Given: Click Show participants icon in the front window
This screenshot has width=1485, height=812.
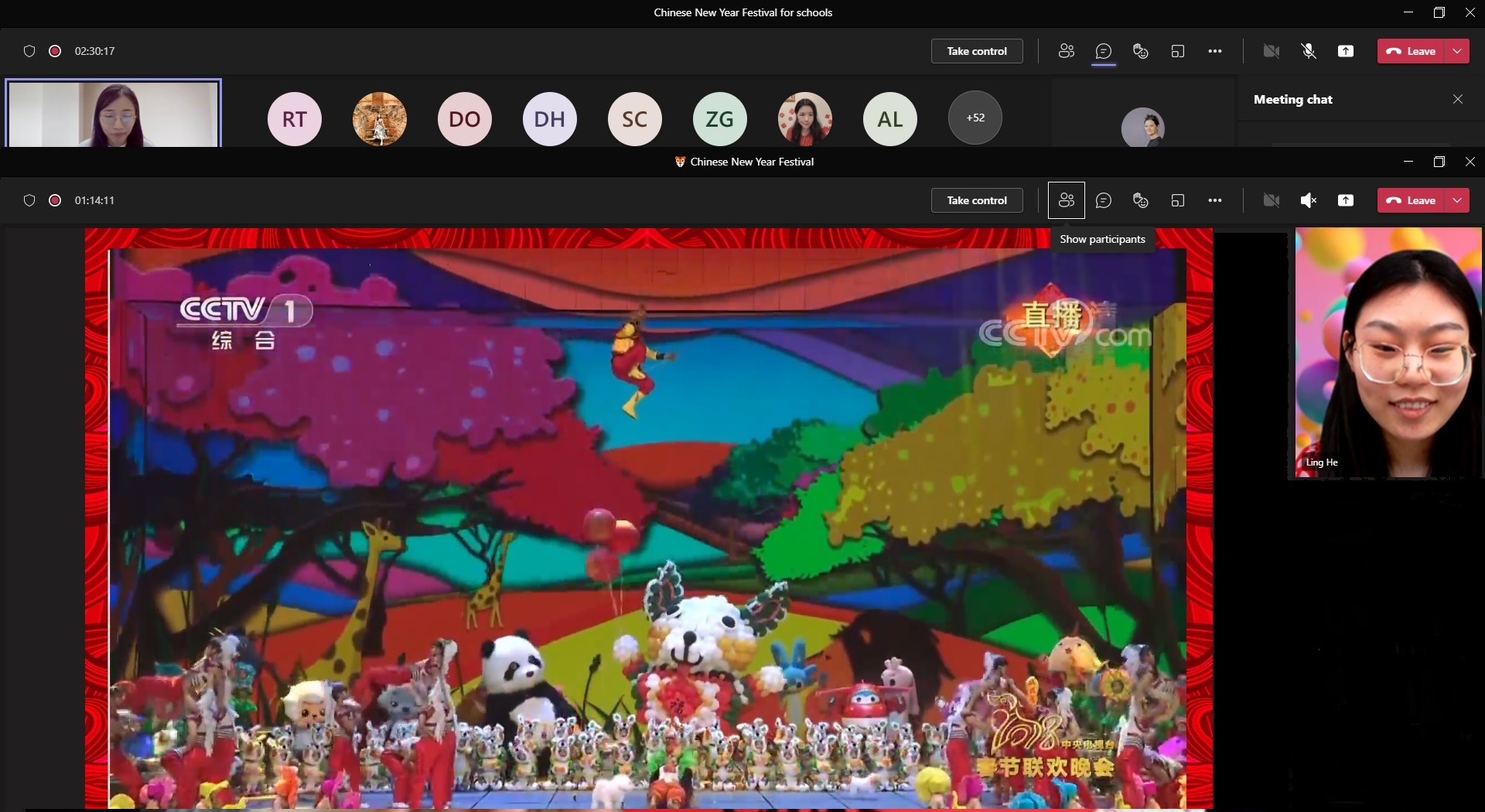Looking at the screenshot, I should tap(1067, 200).
